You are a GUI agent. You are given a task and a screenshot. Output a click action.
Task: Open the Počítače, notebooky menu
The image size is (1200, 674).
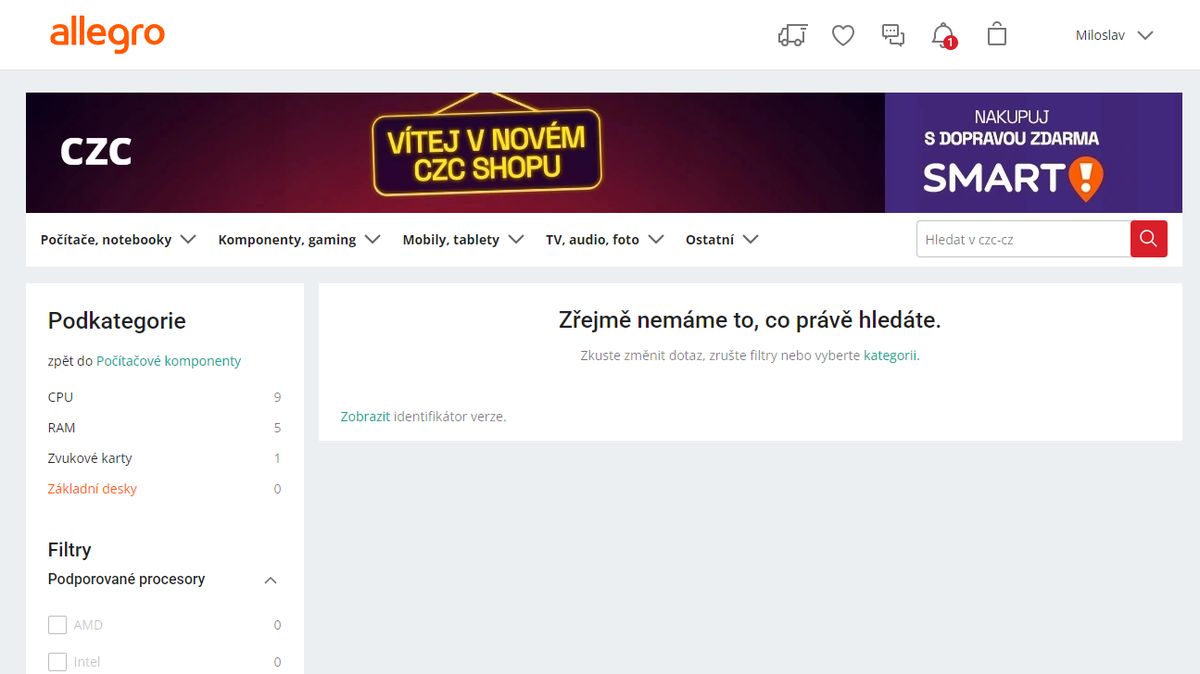pyautogui.click(x=118, y=240)
